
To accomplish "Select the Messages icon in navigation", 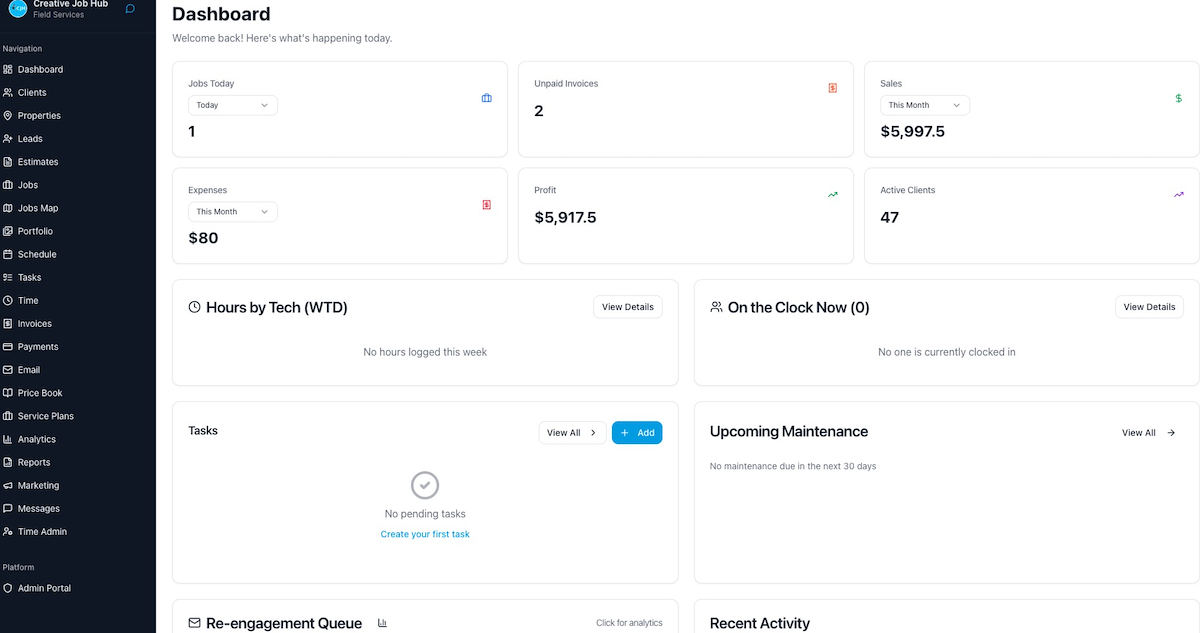I will point(10,508).
